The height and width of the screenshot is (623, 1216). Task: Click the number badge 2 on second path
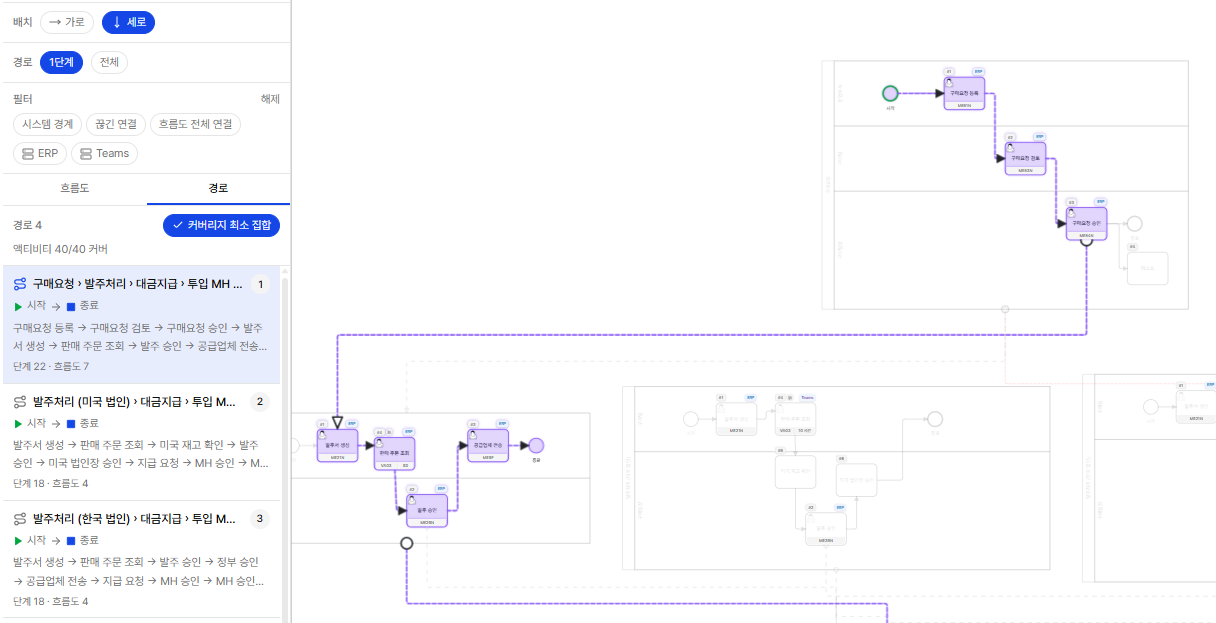point(261,402)
